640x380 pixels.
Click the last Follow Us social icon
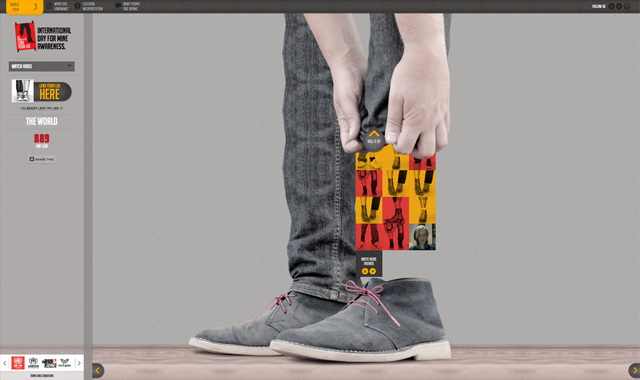pyautogui.click(x=627, y=6)
